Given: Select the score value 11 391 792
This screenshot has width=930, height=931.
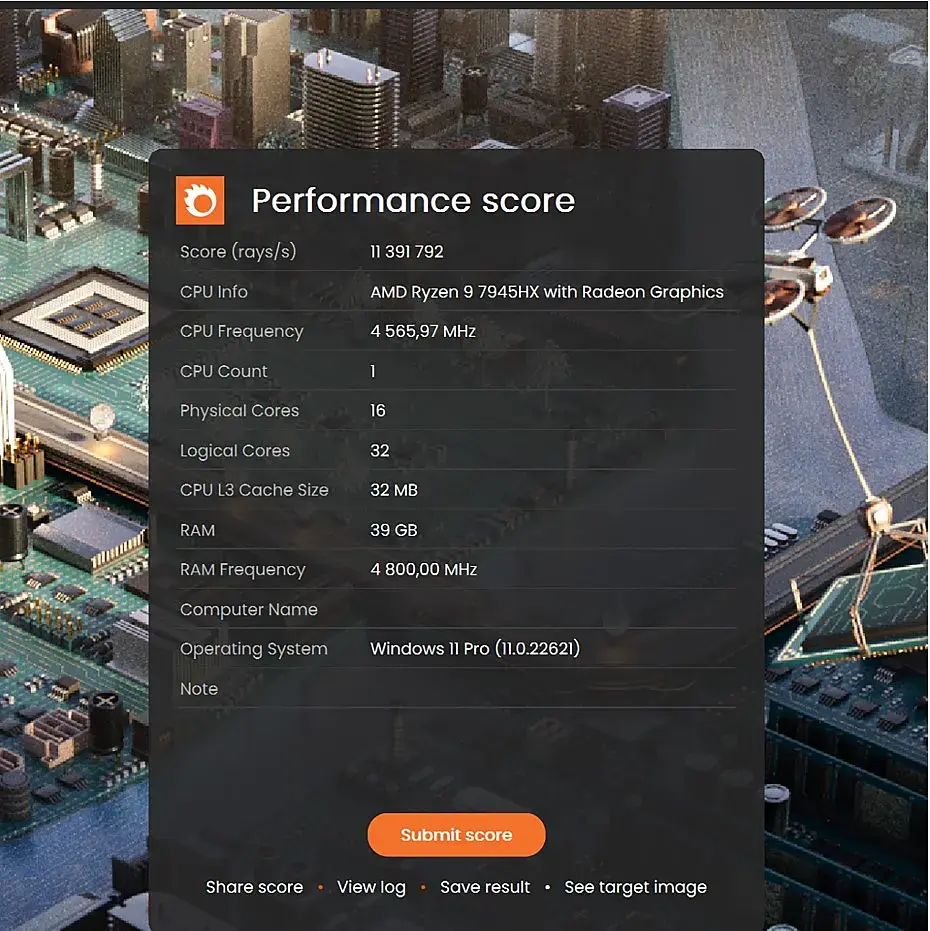Looking at the screenshot, I should 407,251.
